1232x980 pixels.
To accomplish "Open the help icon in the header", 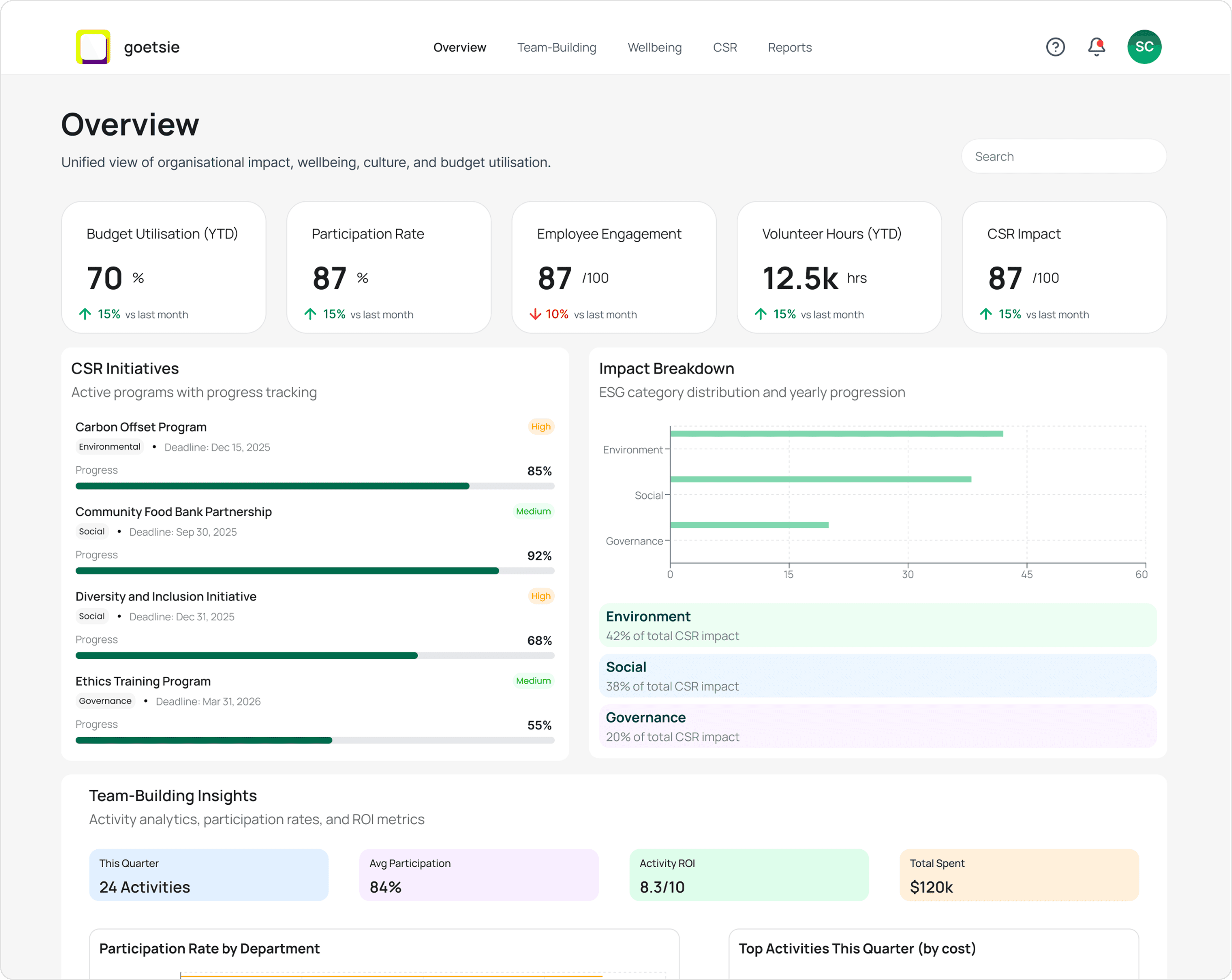I will [1056, 47].
